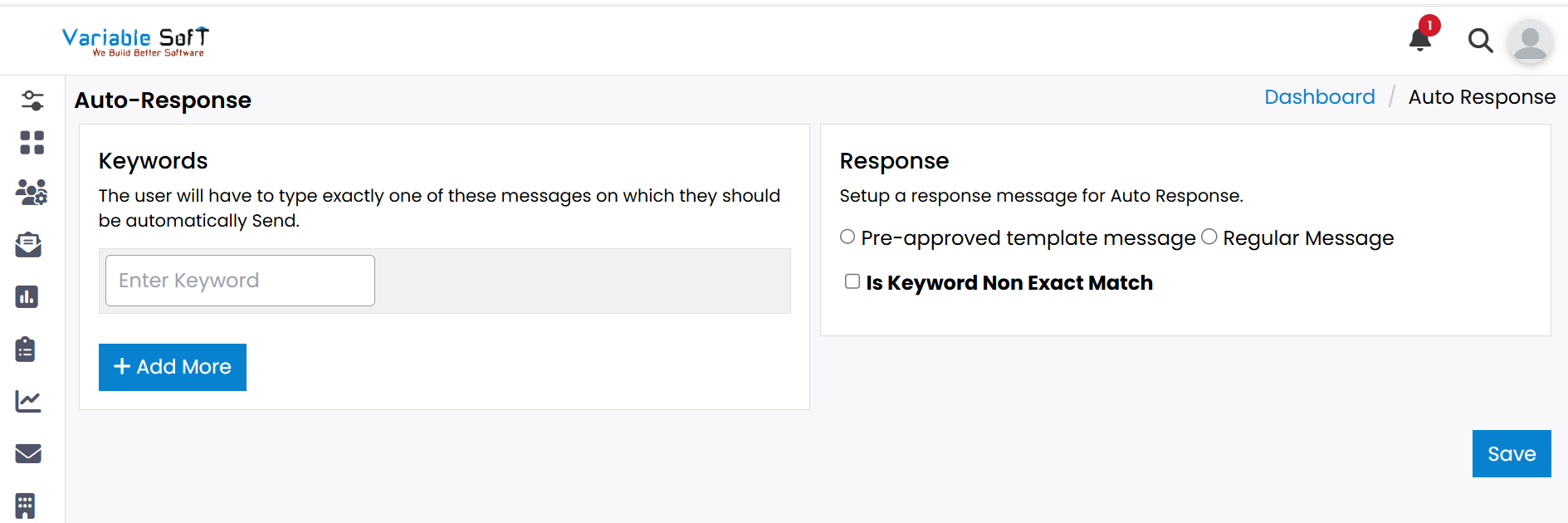Open the dashboard grid icon
Screen dimensions: 1568x523
coord(32,143)
